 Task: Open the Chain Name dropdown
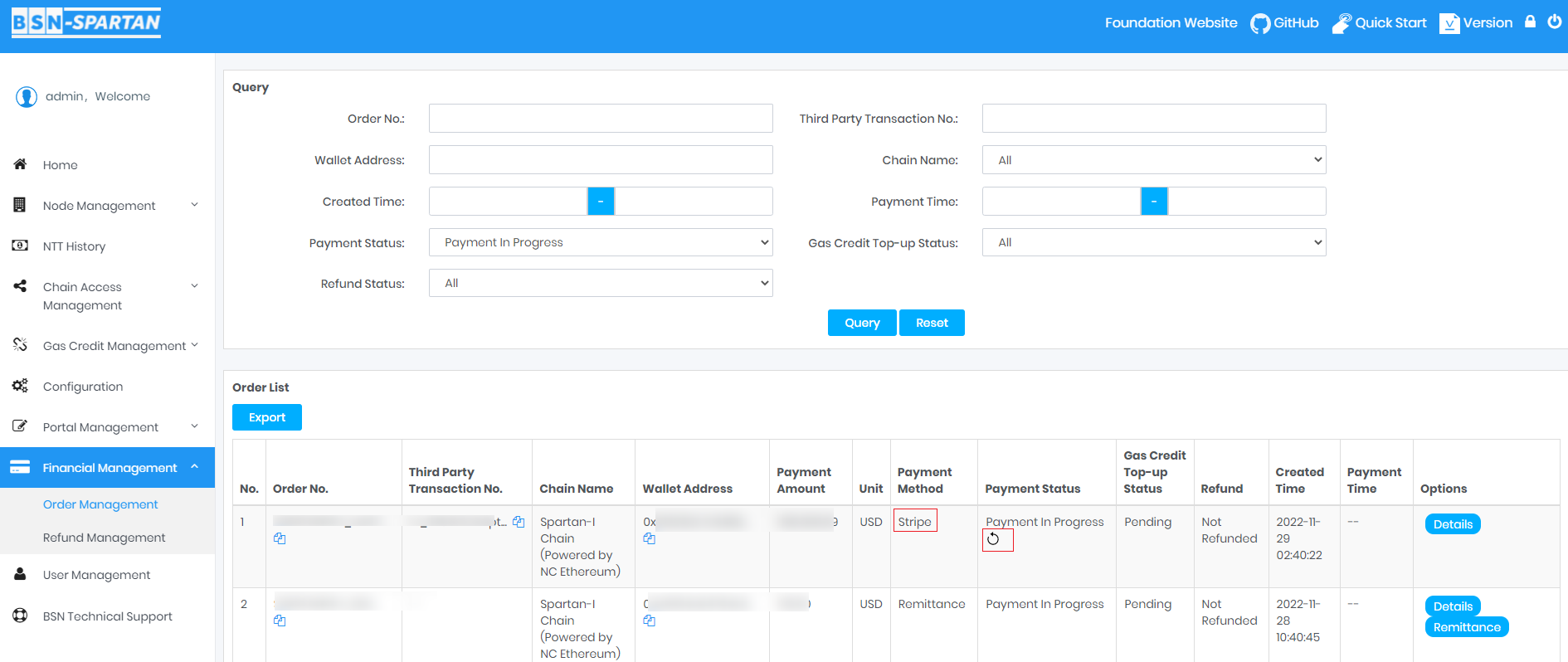(1153, 160)
